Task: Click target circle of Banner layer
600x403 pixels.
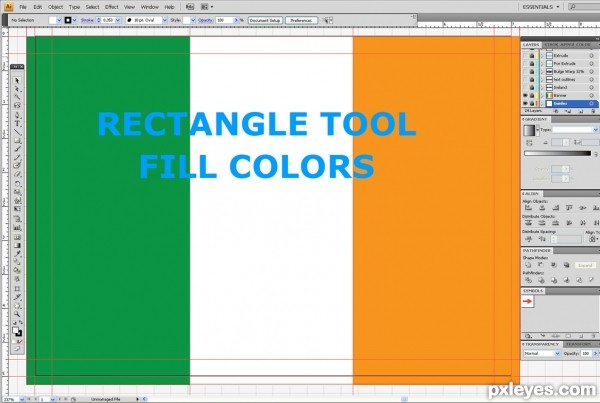Action: pyautogui.click(x=592, y=95)
